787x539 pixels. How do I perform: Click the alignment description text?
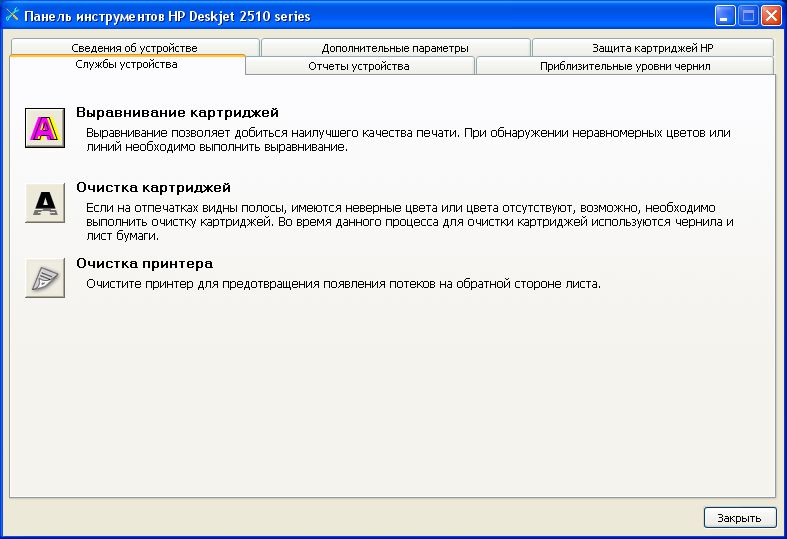point(408,140)
